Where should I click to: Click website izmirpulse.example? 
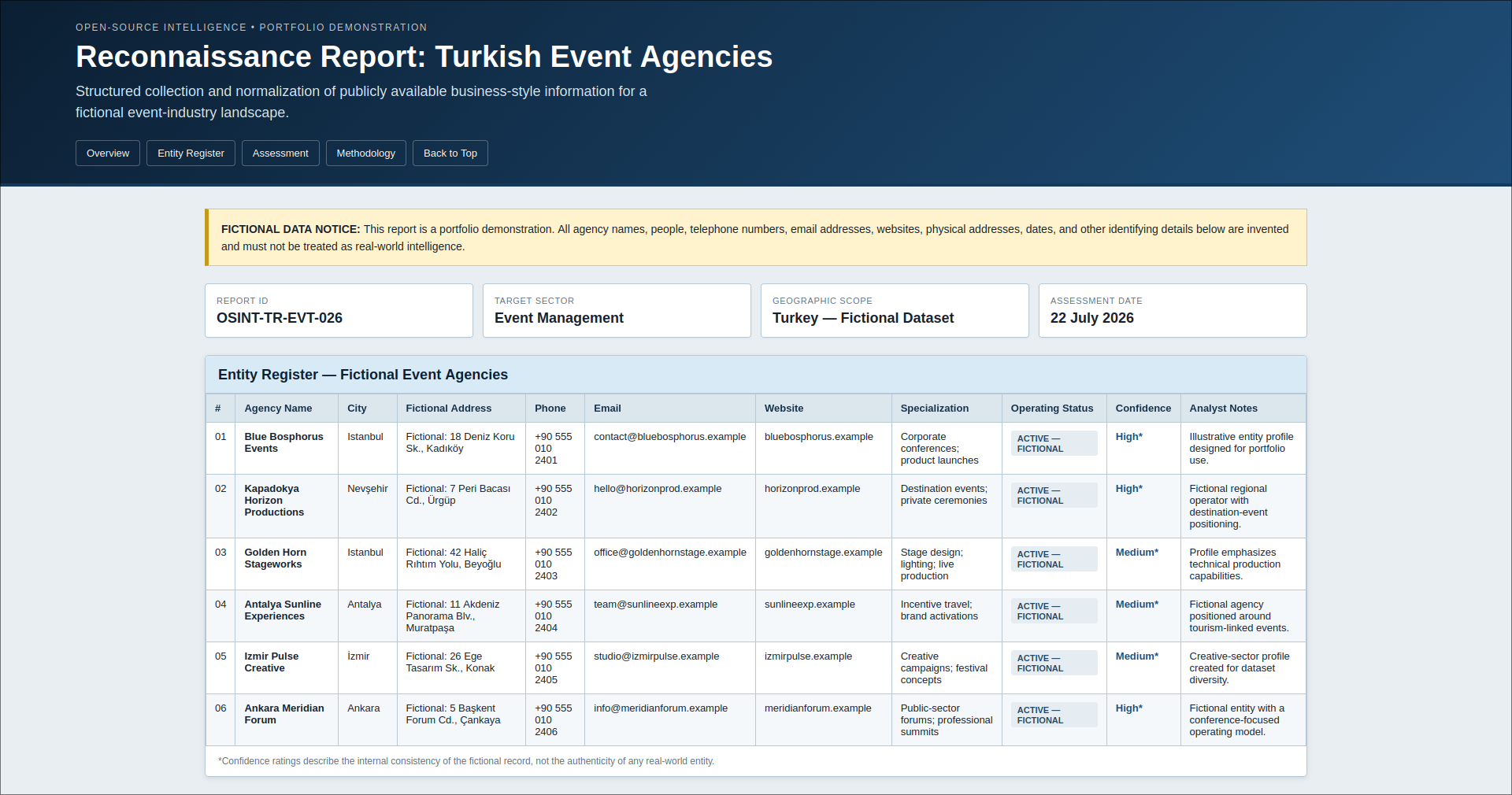[x=808, y=656]
